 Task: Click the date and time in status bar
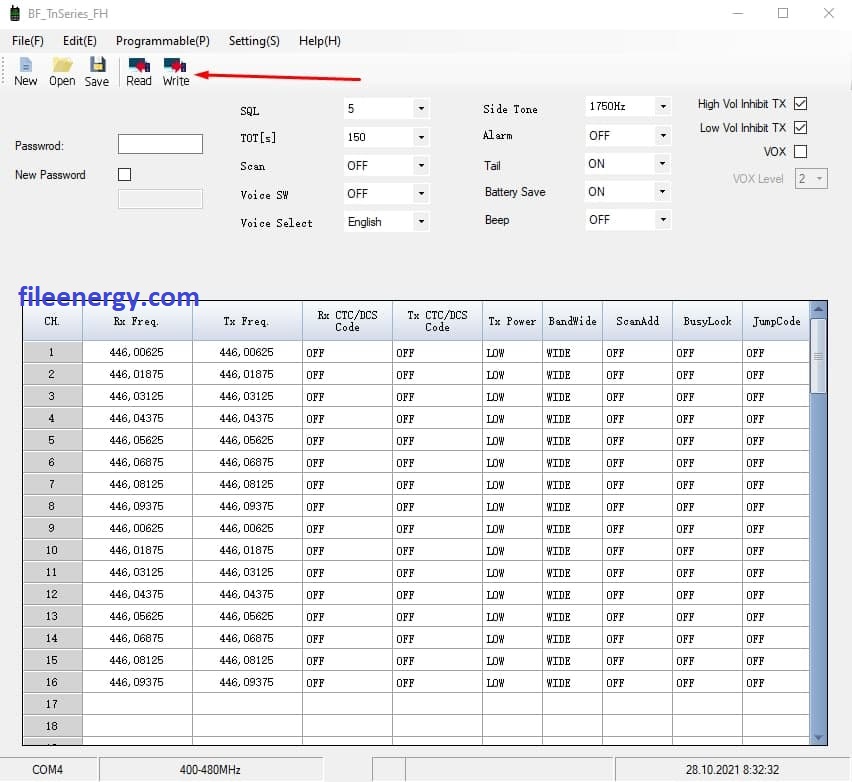pyautogui.click(x=732, y=770)
